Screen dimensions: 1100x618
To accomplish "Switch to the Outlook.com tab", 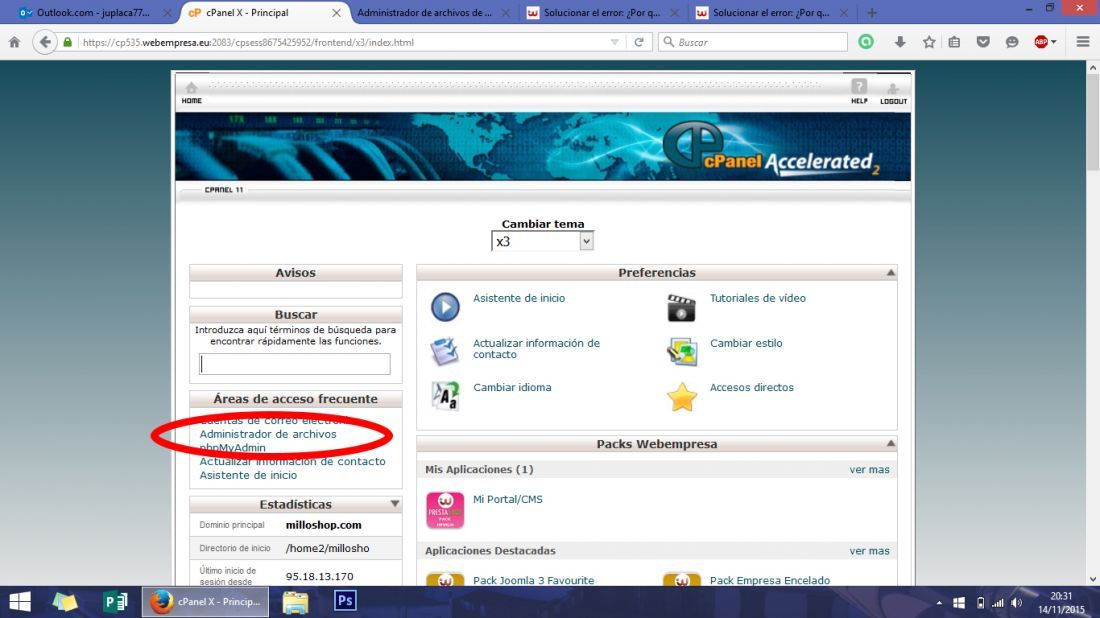I will point(93,13).
